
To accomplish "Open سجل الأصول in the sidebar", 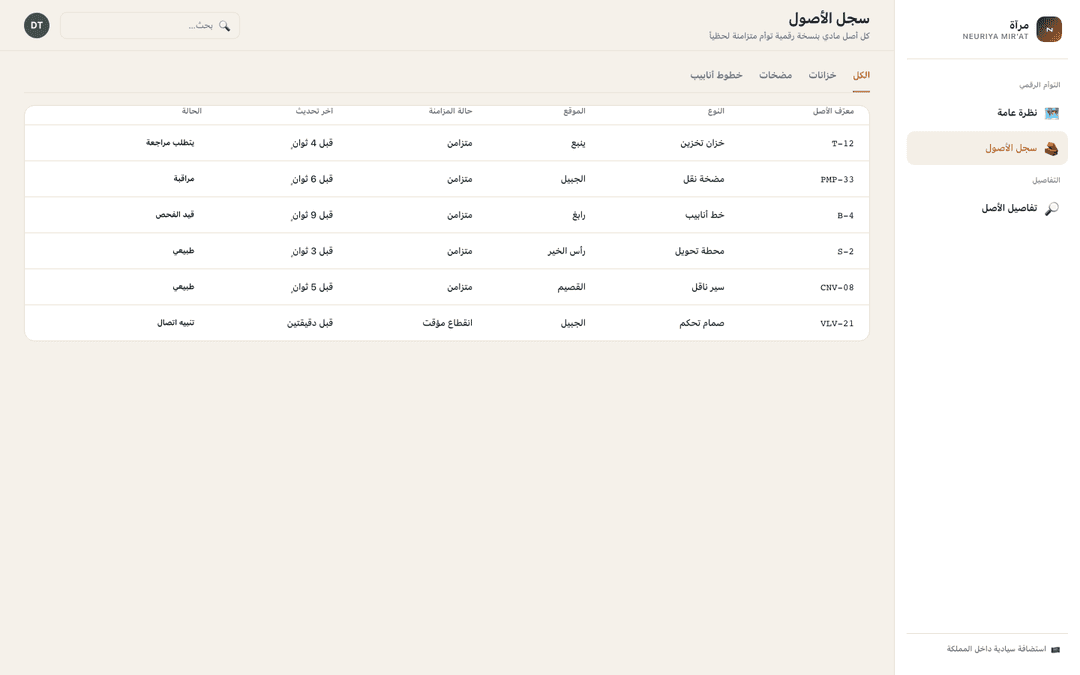I will 987,148.
